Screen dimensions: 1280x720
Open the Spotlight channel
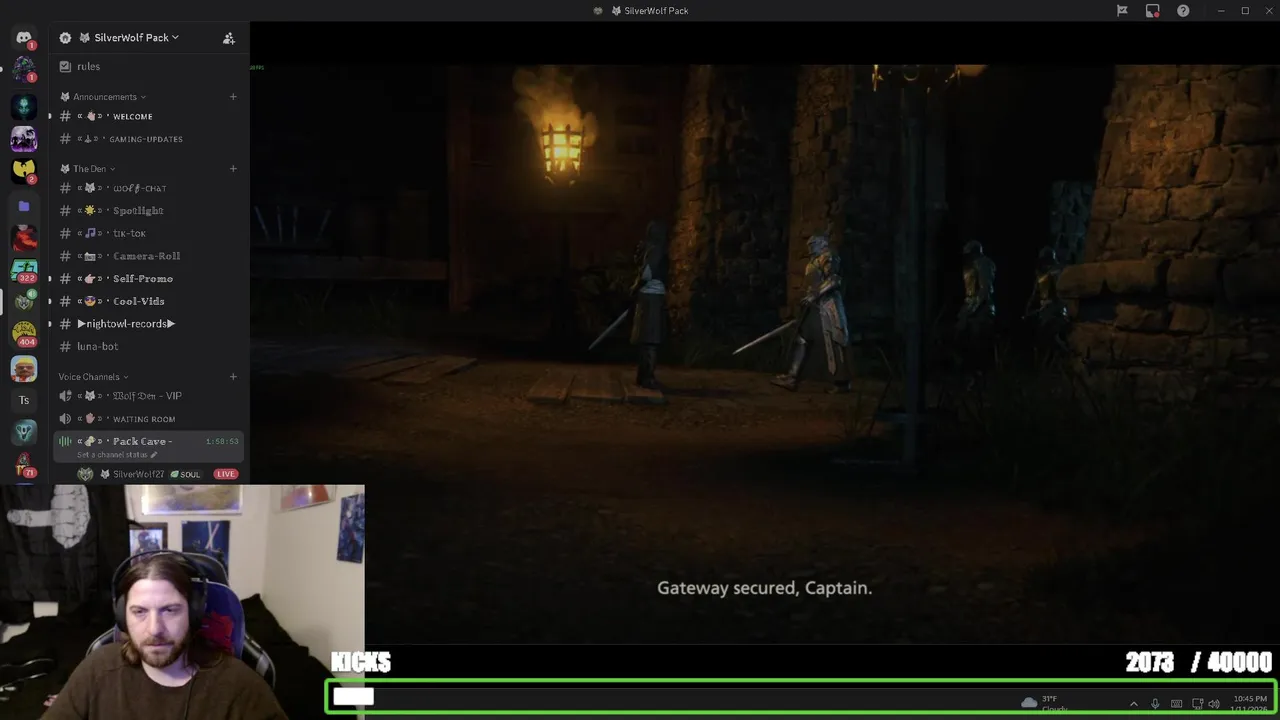[x=150, y=211]
